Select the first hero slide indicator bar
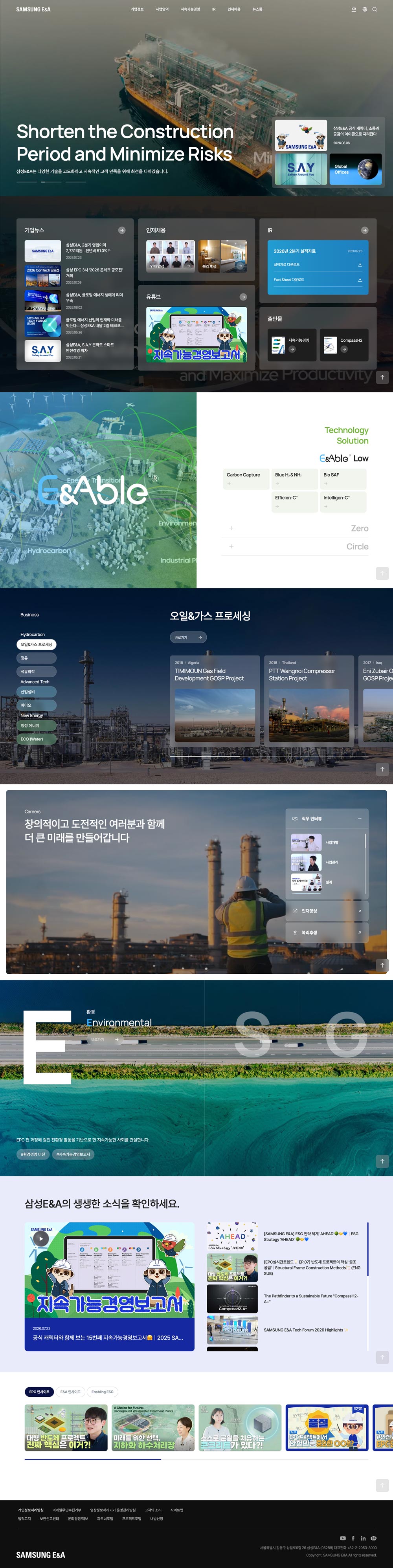The height and width of the screenshot is (1568, 393). point(27,182)
